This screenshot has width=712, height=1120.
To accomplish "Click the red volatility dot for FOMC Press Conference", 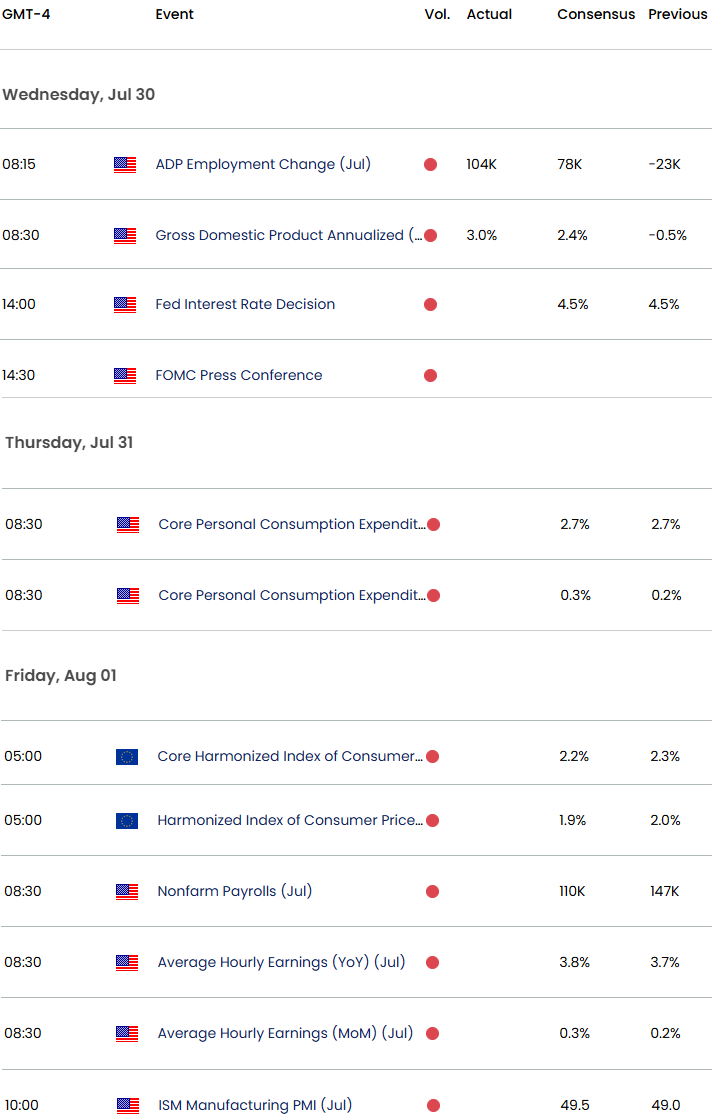I will pyautogui.click(x=430, y=376).
